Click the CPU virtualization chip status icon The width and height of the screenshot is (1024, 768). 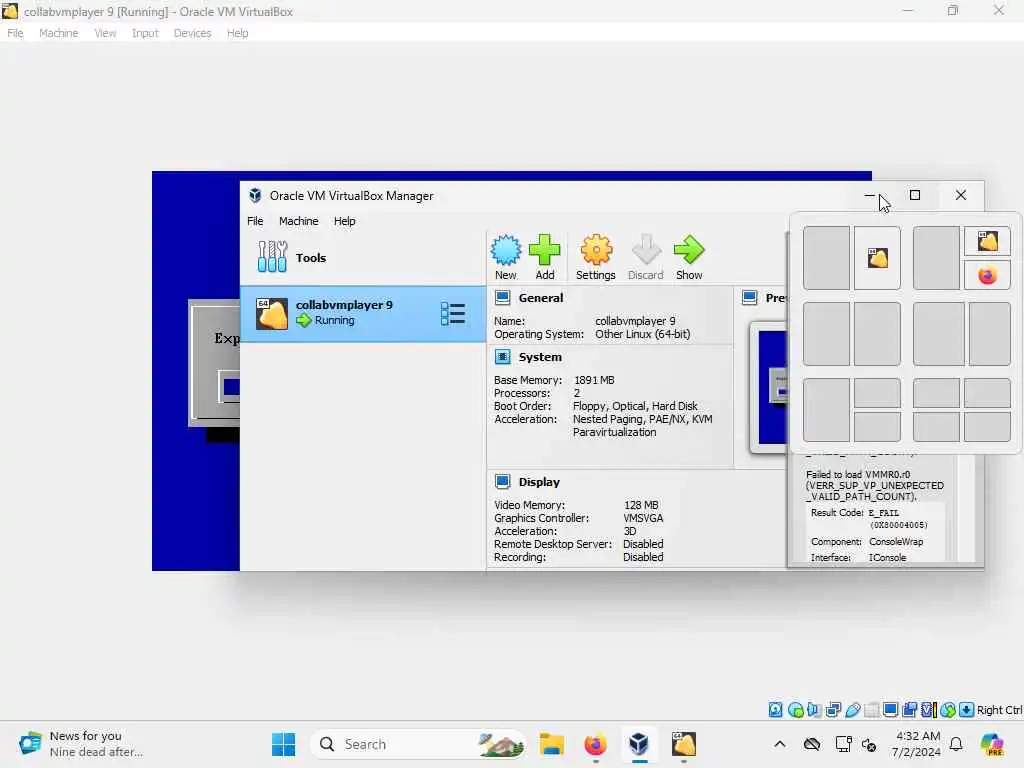(929, 710)
